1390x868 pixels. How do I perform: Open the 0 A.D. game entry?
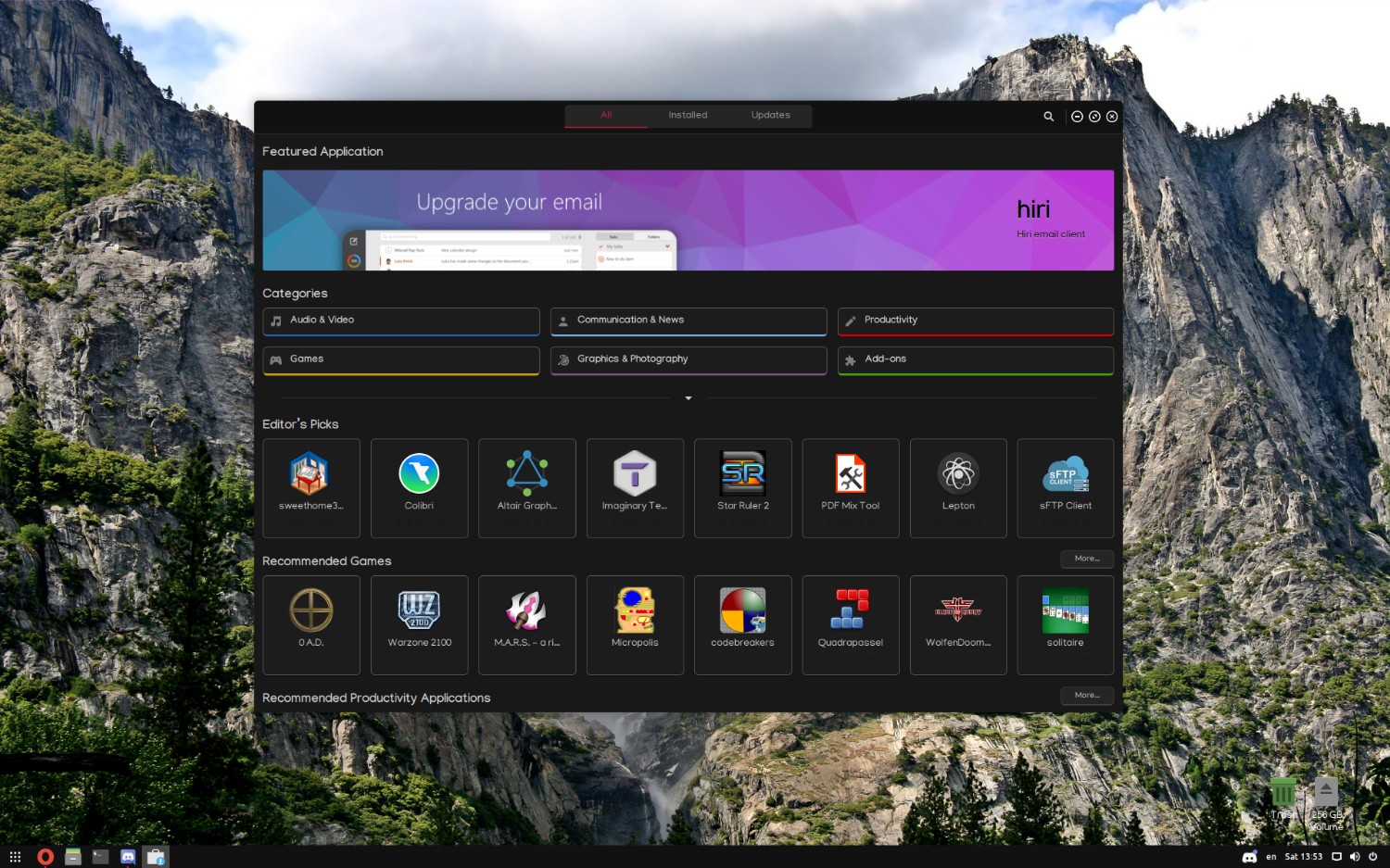click(x=310, y=625)
